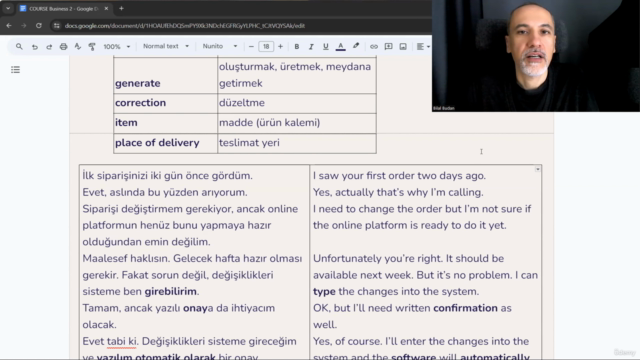
Task: Reload the page
Action: (x=39, y=26)
